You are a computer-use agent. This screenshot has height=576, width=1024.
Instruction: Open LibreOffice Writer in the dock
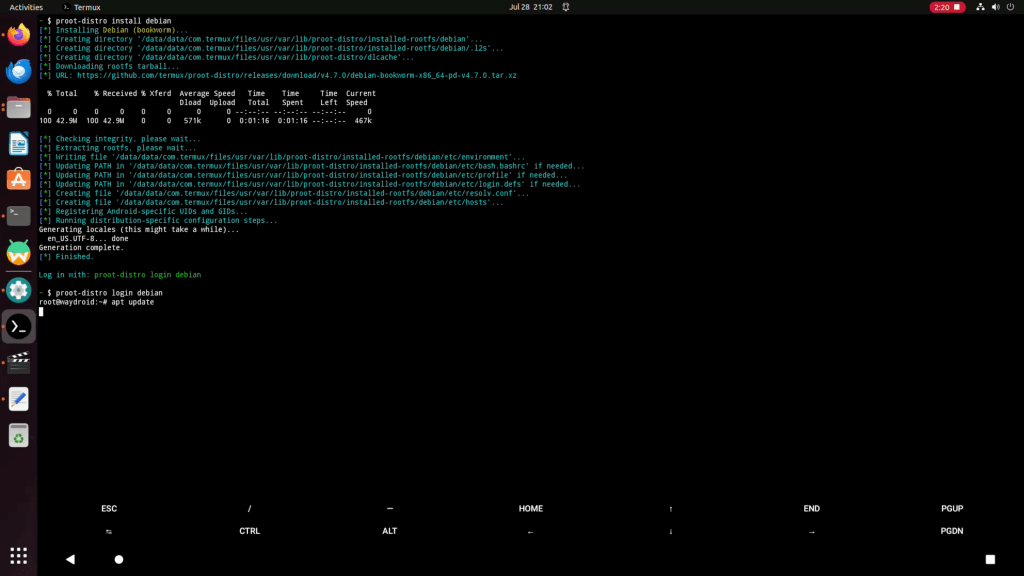pos(18,144)
